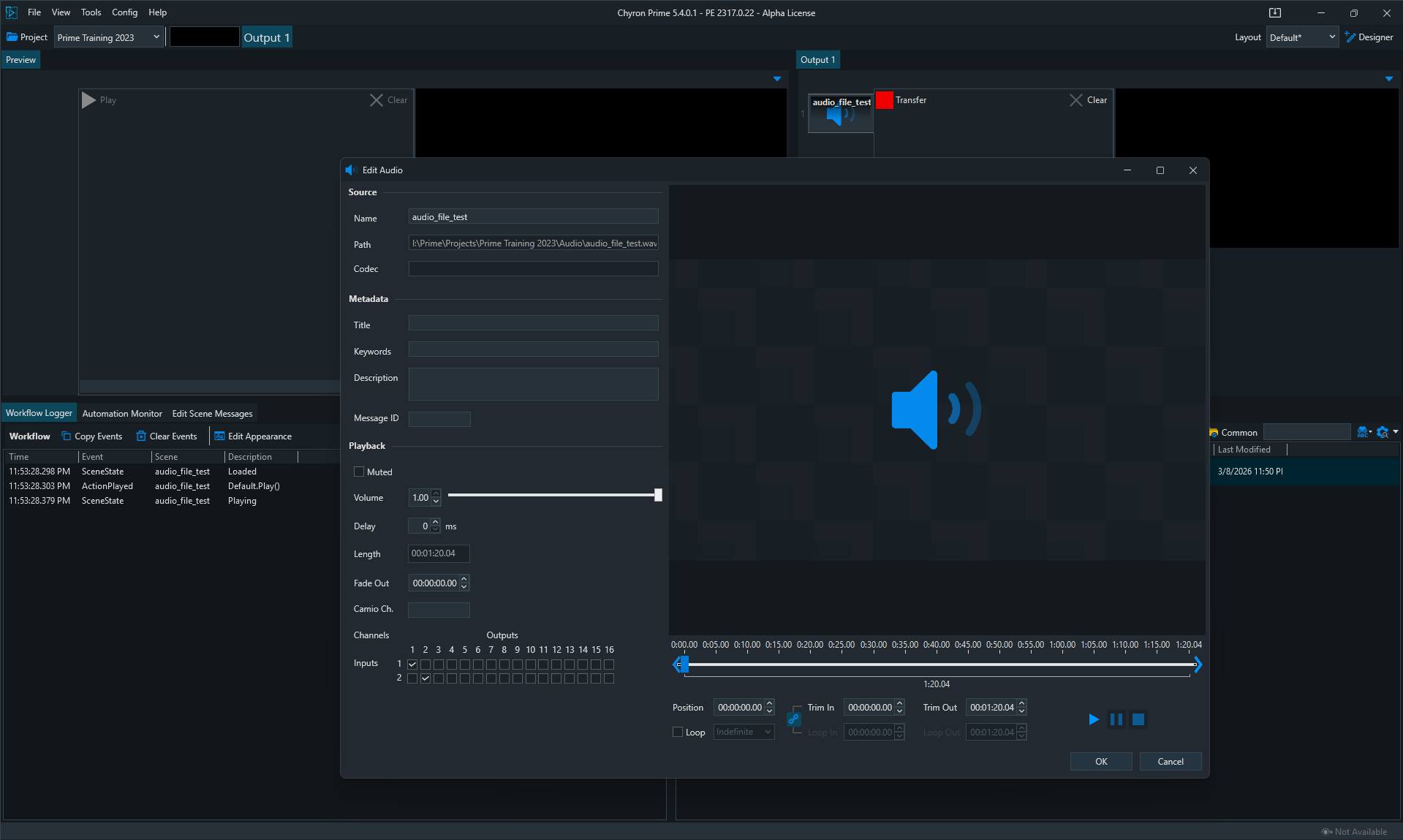This screenshot has height=840, width=1403.
Task: Click OK in the Edit Audio dialog
Action: tap(1101, 762)
